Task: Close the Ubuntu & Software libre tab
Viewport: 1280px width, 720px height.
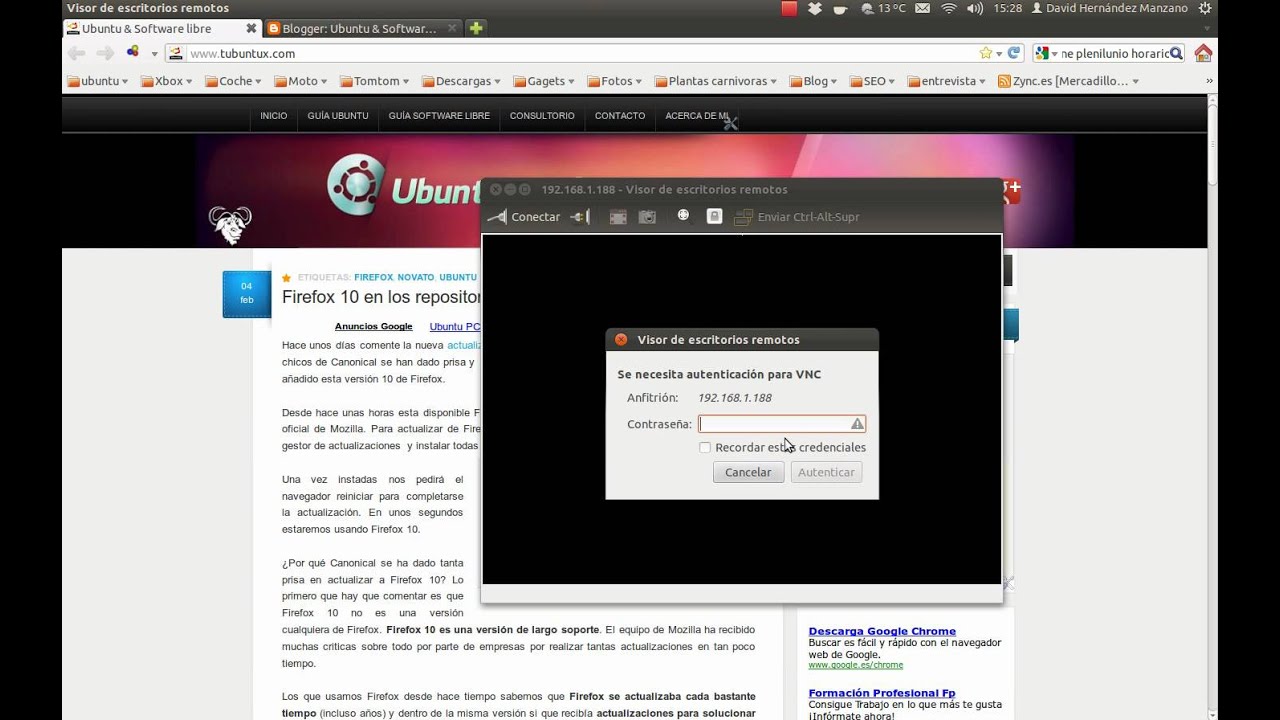Action: [251, 28]
